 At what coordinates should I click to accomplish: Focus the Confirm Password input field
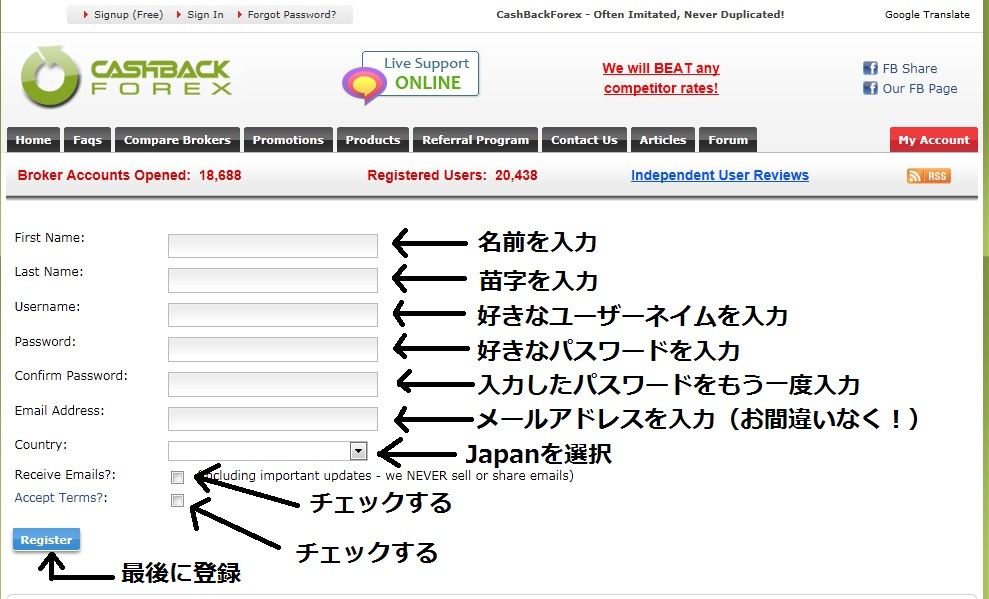tap(272, 384)
